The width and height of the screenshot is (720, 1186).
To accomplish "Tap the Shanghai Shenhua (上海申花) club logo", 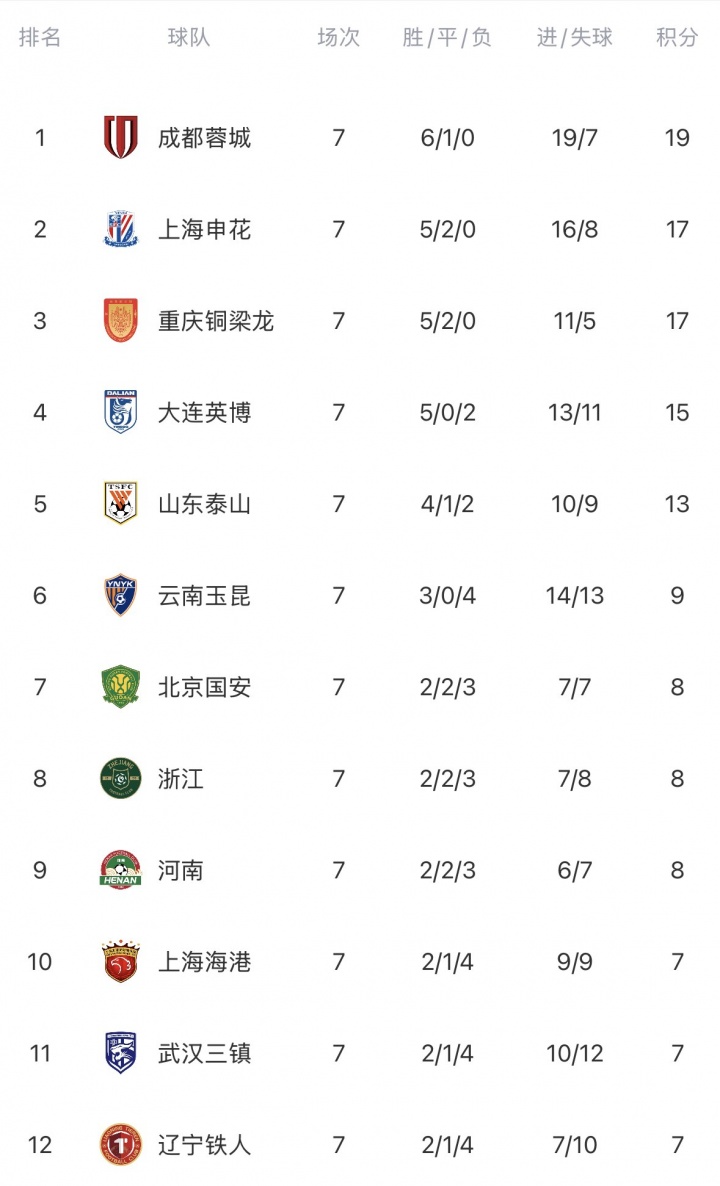I will (x=121, y=229).
